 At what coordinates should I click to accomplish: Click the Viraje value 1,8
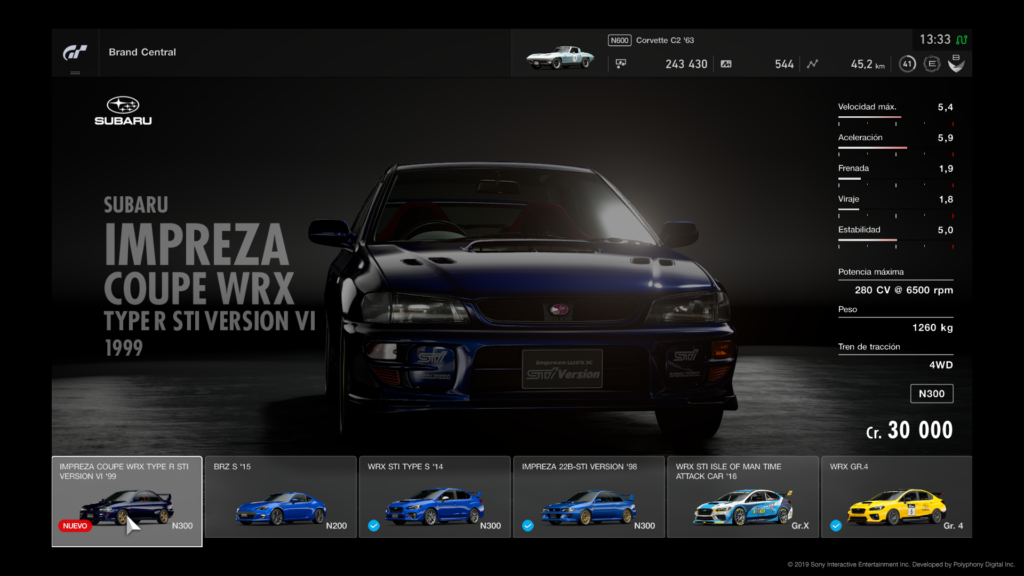pos(945,199)
